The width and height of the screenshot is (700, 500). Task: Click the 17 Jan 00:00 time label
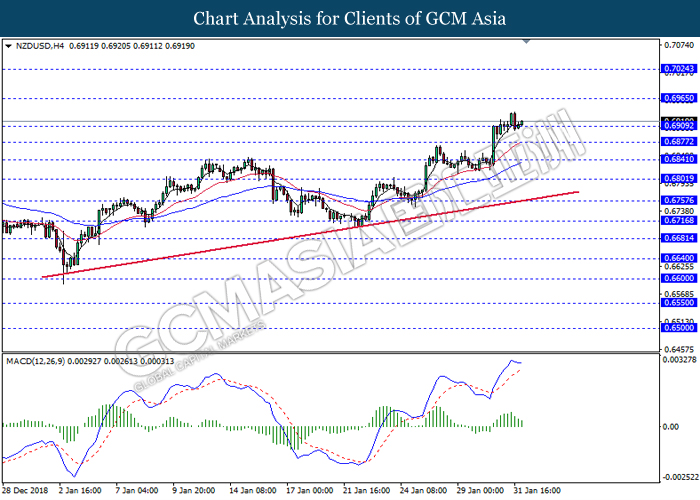[309, 491]
